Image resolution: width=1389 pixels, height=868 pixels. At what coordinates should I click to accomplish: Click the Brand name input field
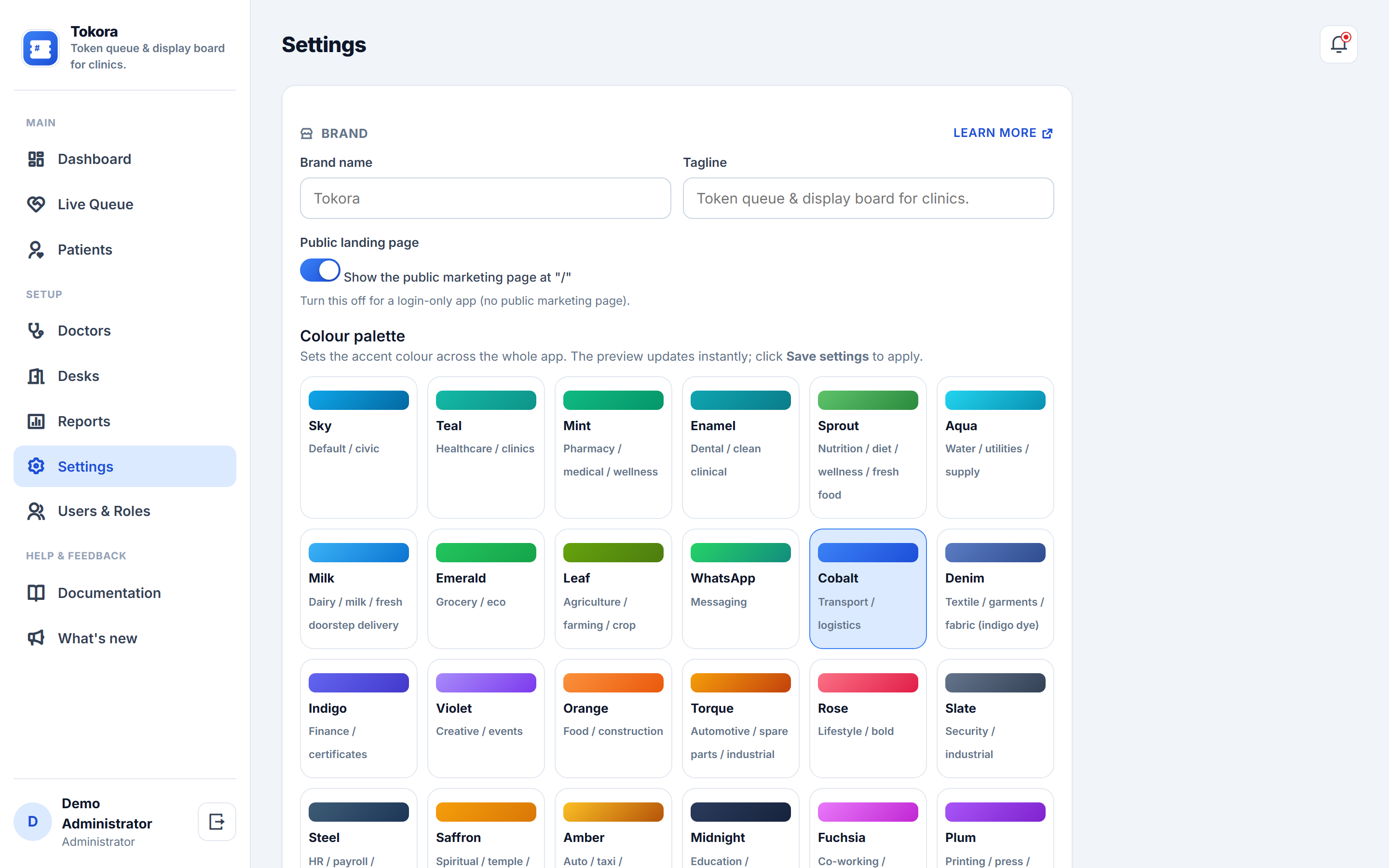point(486,198)
